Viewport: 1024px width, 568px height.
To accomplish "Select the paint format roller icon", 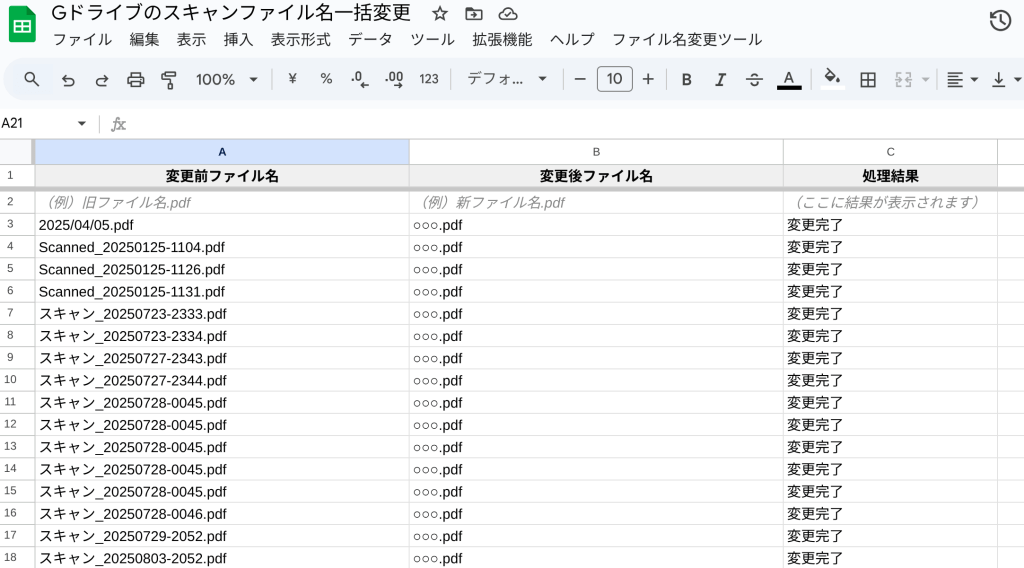I will tap(169, 79).
